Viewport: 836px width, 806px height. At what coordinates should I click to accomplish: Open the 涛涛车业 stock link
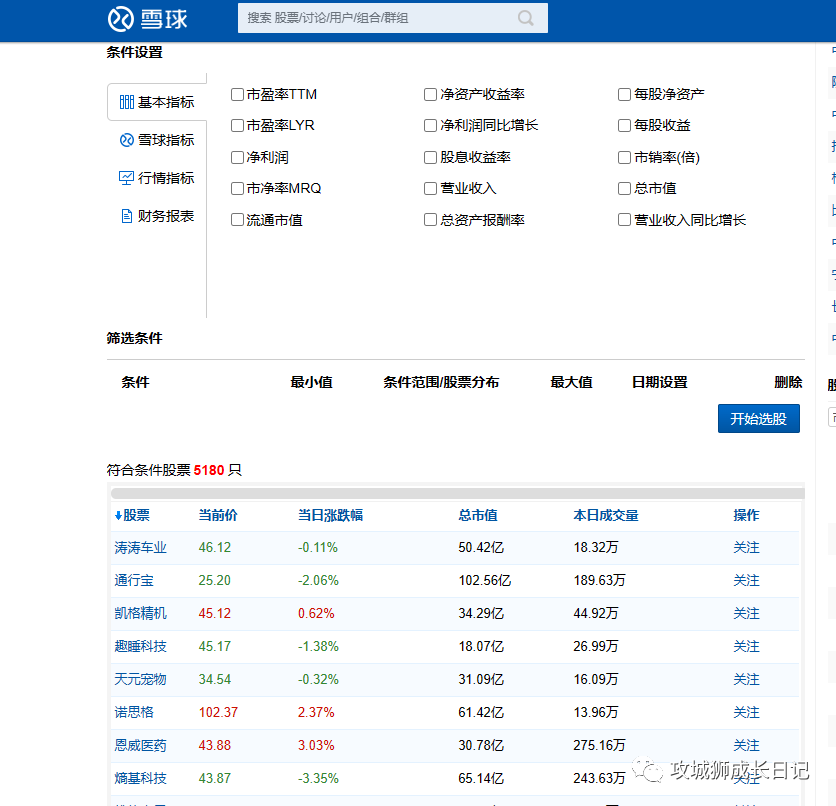pos(141,548)
